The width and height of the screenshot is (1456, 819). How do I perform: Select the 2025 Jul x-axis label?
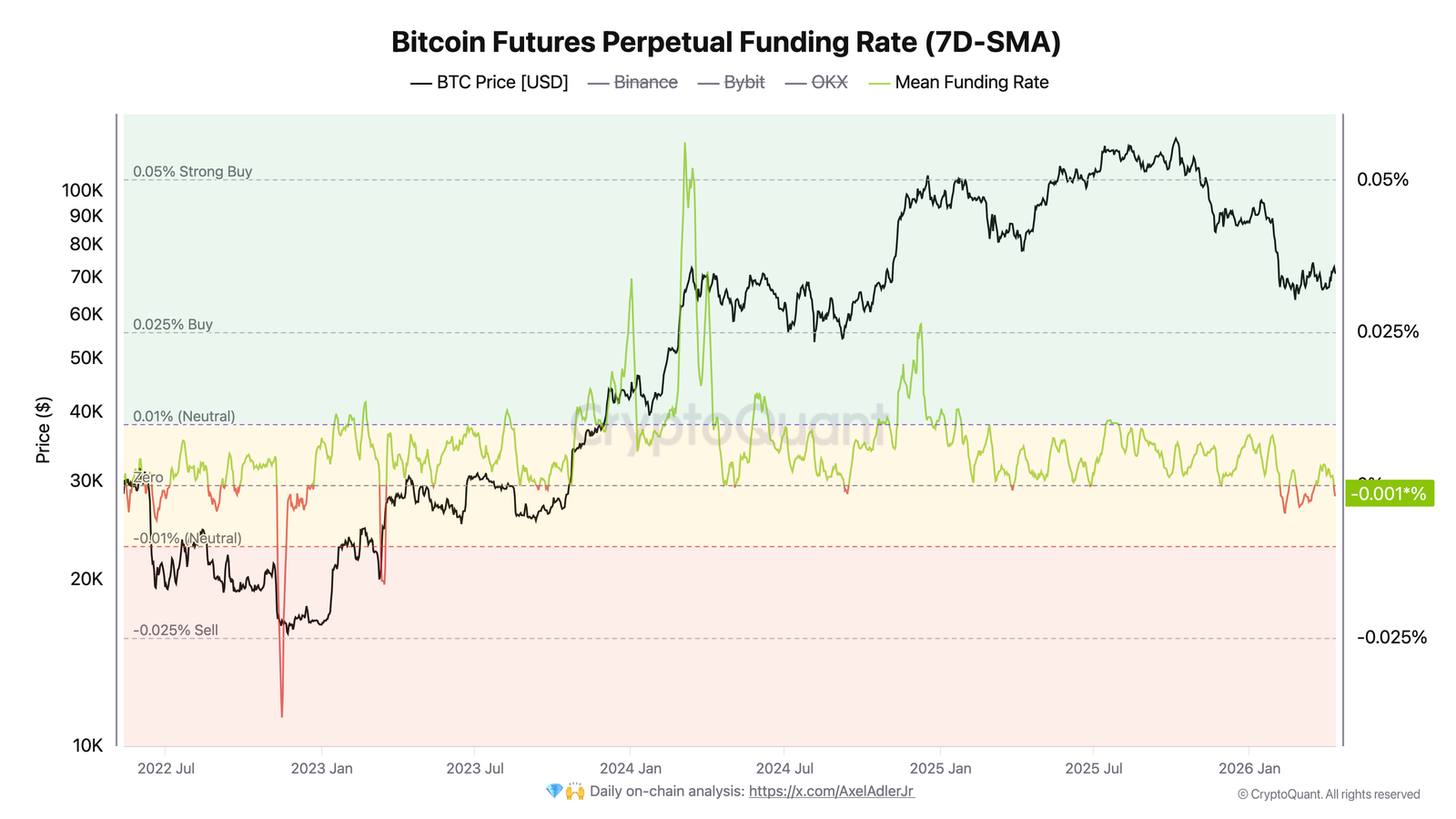[x=1094, y=769]
